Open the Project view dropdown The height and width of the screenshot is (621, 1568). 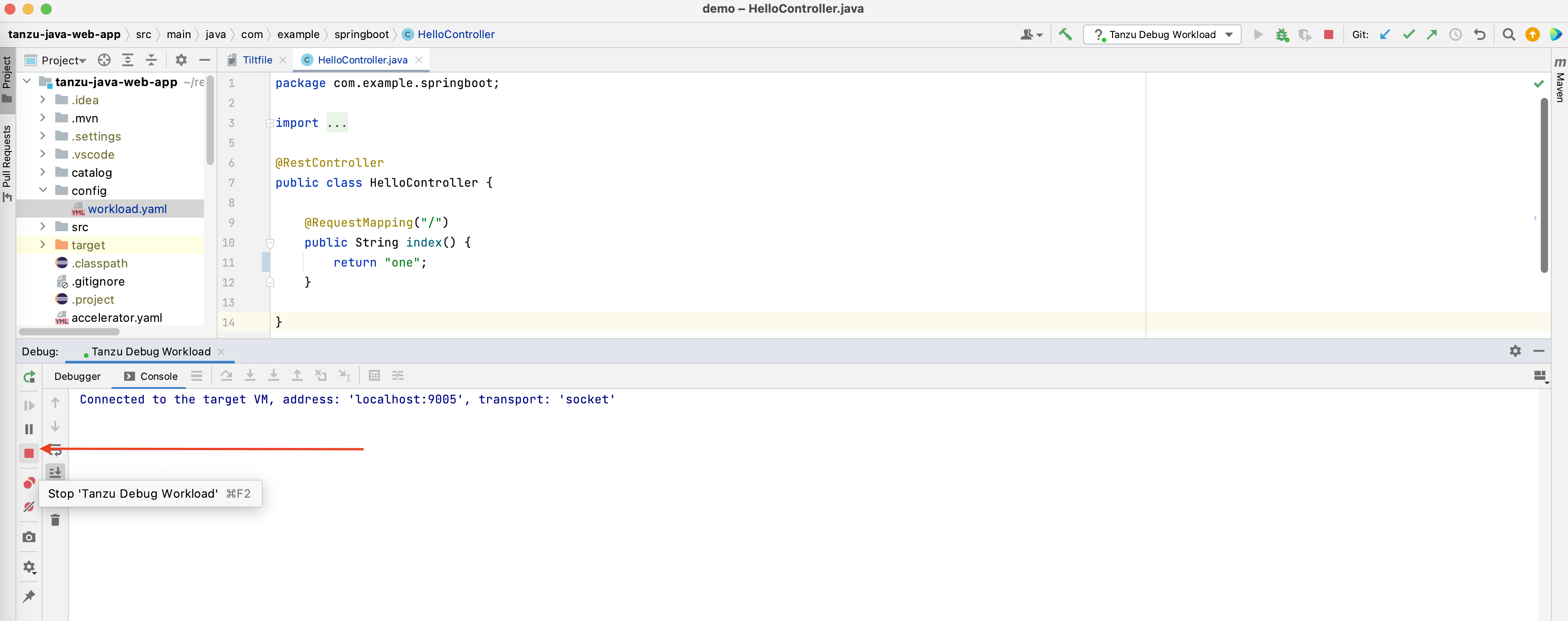(56, 60)
